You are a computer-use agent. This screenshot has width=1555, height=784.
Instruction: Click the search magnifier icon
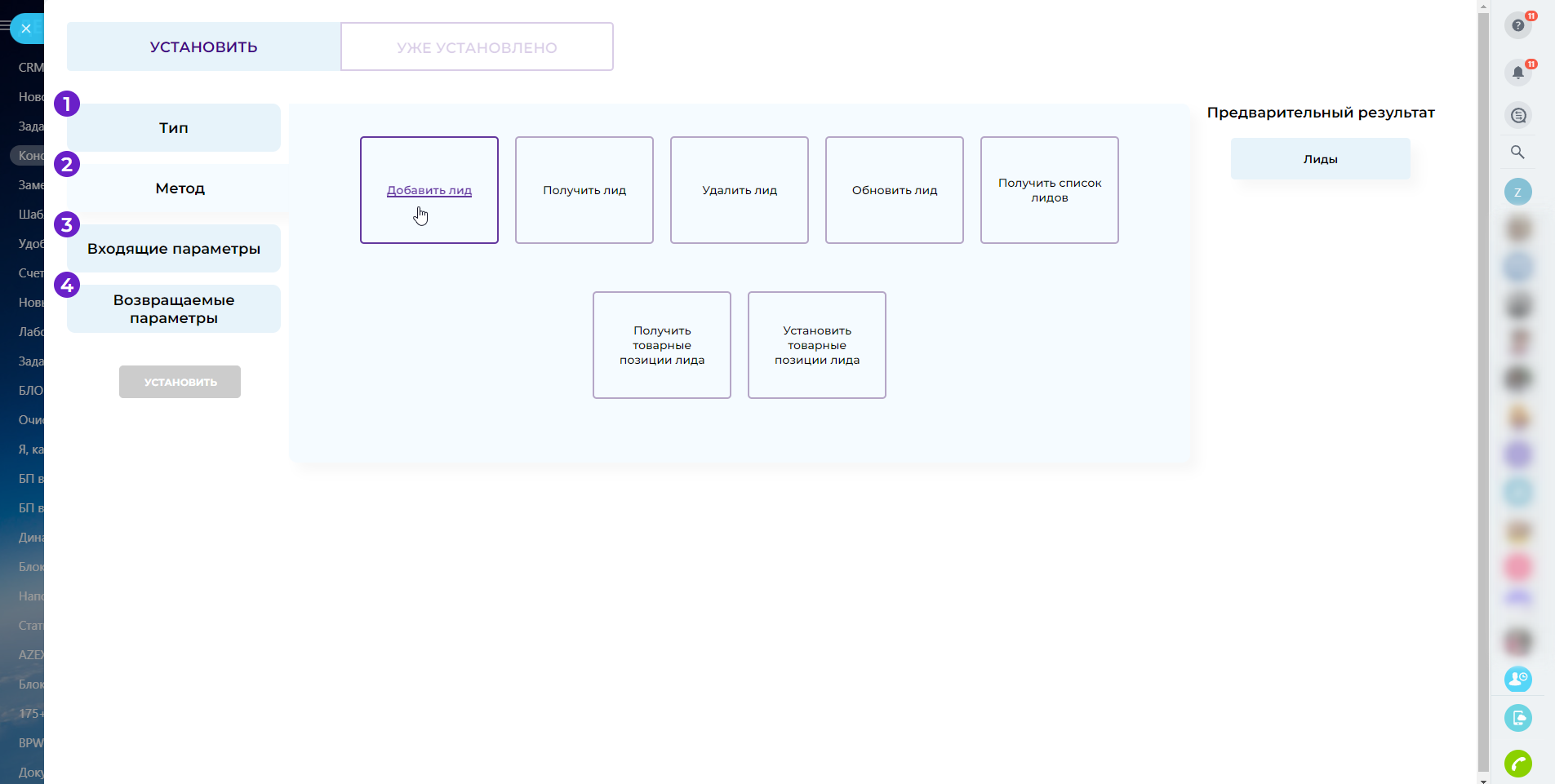(1517, 153)
